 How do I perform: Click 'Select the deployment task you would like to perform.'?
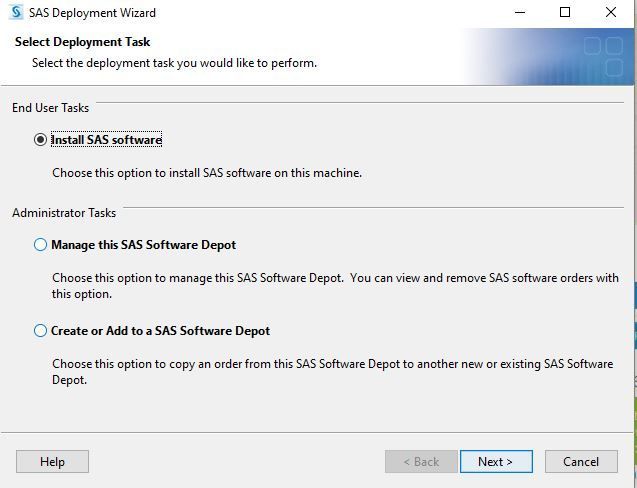click(x=174, y=63)
